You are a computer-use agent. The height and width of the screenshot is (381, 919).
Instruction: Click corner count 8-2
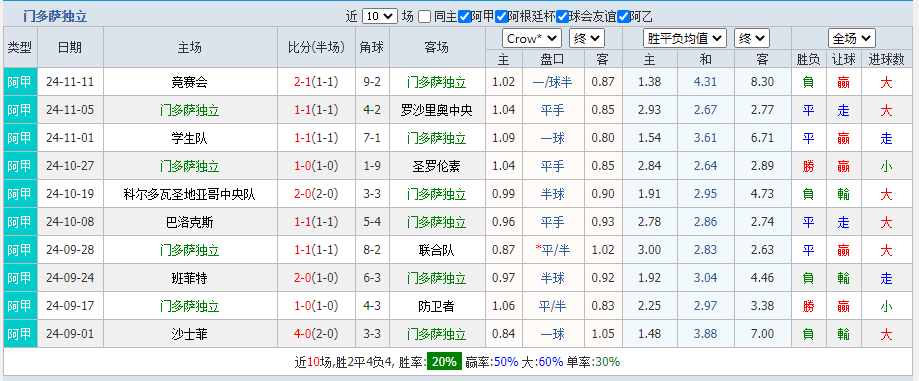[372, 250]
